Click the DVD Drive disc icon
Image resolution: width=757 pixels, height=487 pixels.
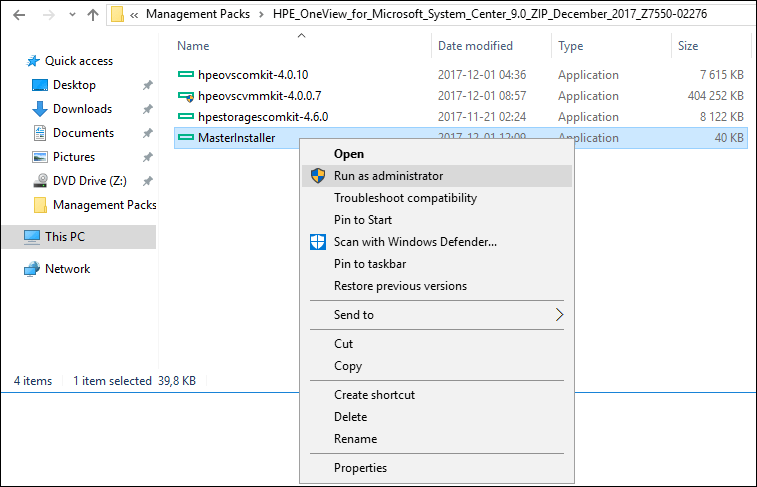(x=40, y=181)
